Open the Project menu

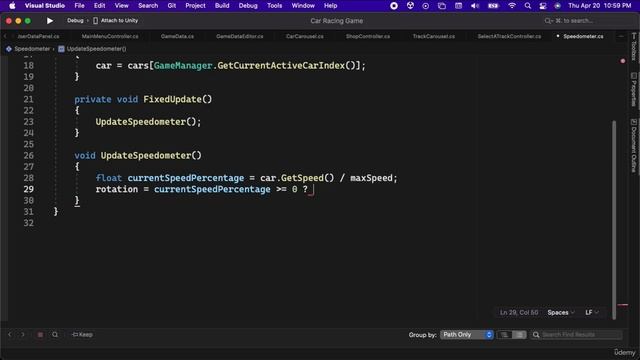tap(195, 6)
